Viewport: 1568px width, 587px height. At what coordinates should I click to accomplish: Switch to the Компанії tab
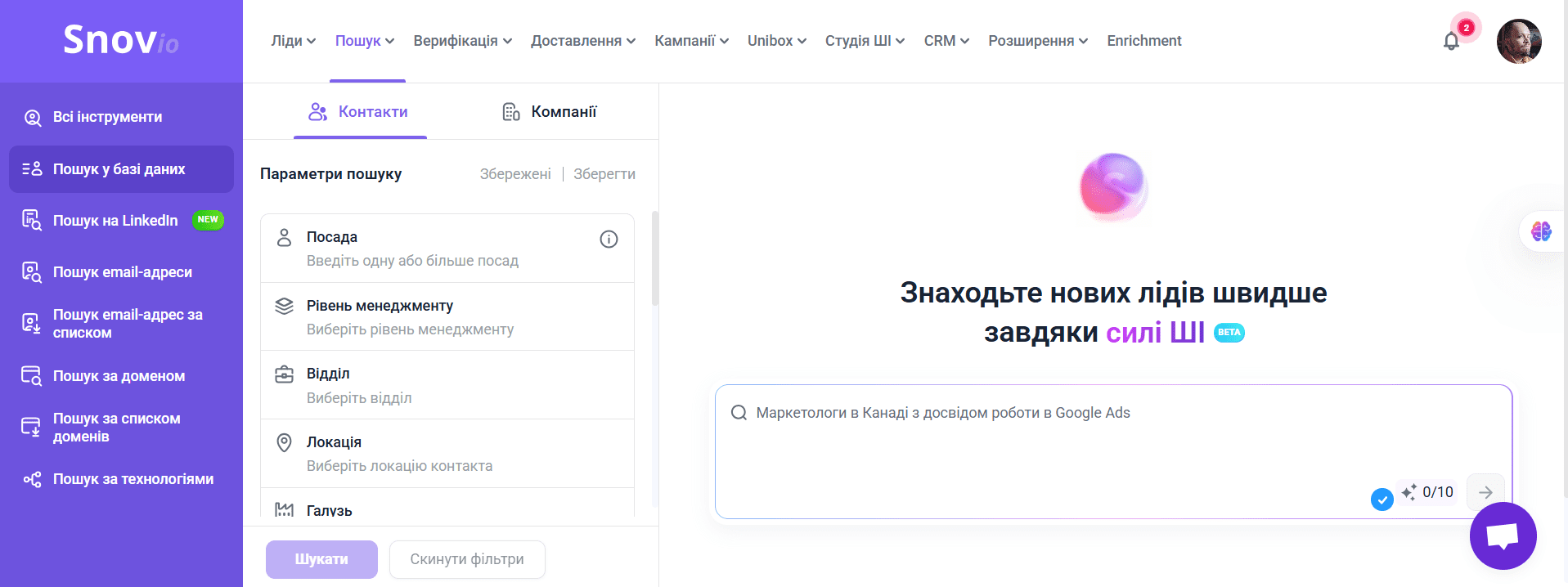tap(550, 112)
